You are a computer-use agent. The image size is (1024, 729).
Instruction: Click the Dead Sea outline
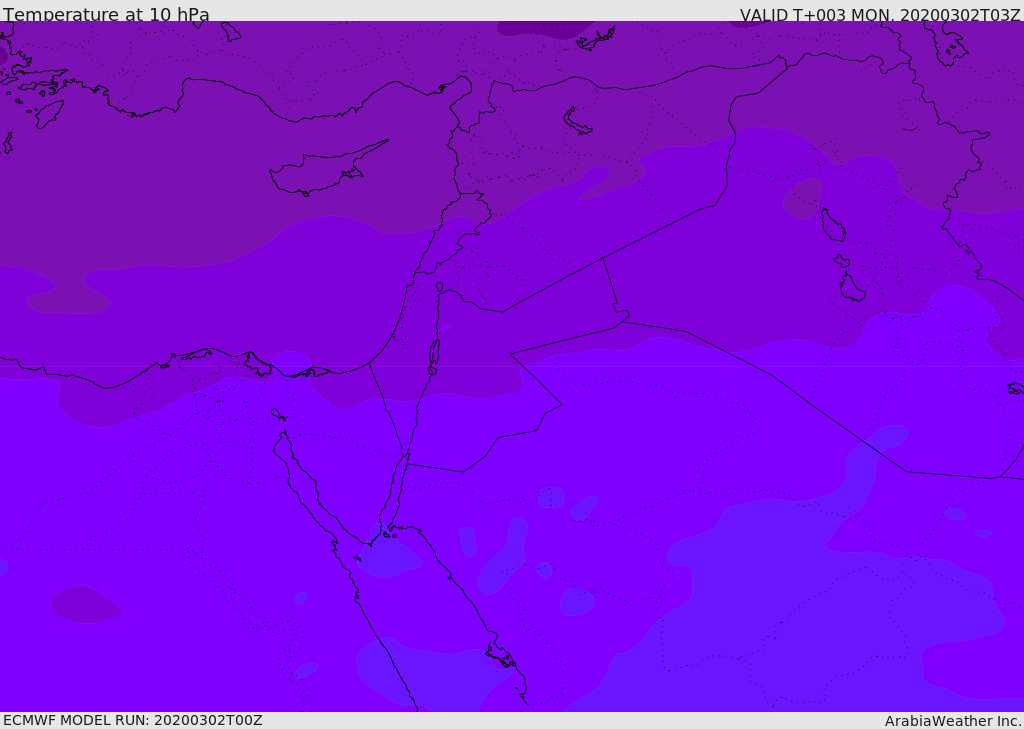(x=434, y=352)
